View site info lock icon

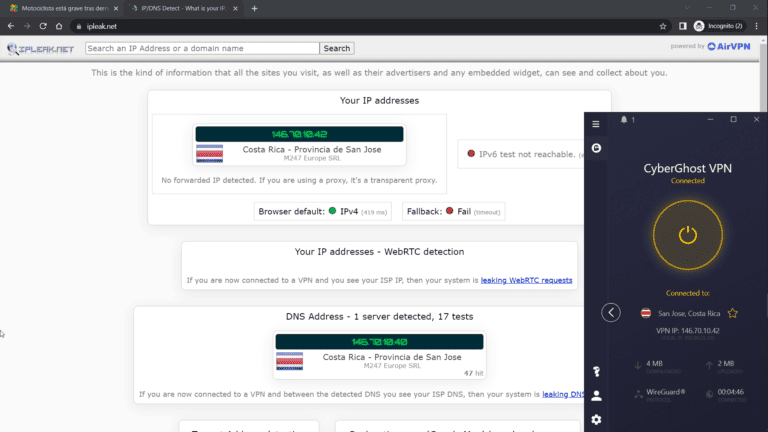(x=79, y=26)
